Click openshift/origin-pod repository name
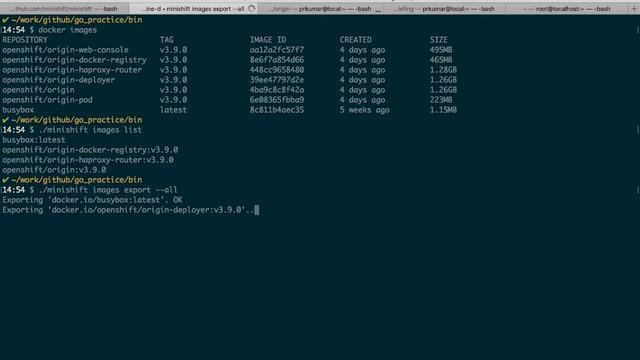 [47, 100]
